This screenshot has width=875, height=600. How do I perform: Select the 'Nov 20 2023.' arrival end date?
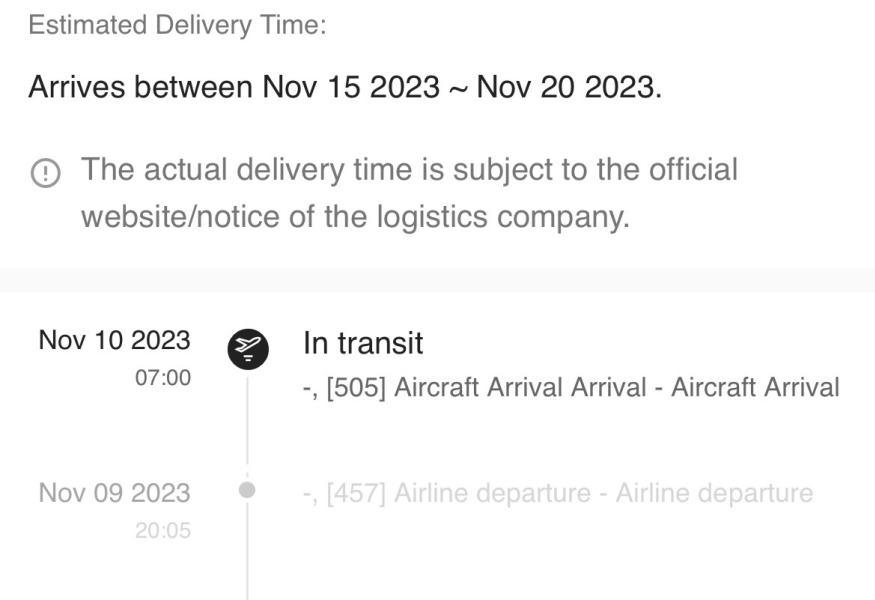point(568,87)
